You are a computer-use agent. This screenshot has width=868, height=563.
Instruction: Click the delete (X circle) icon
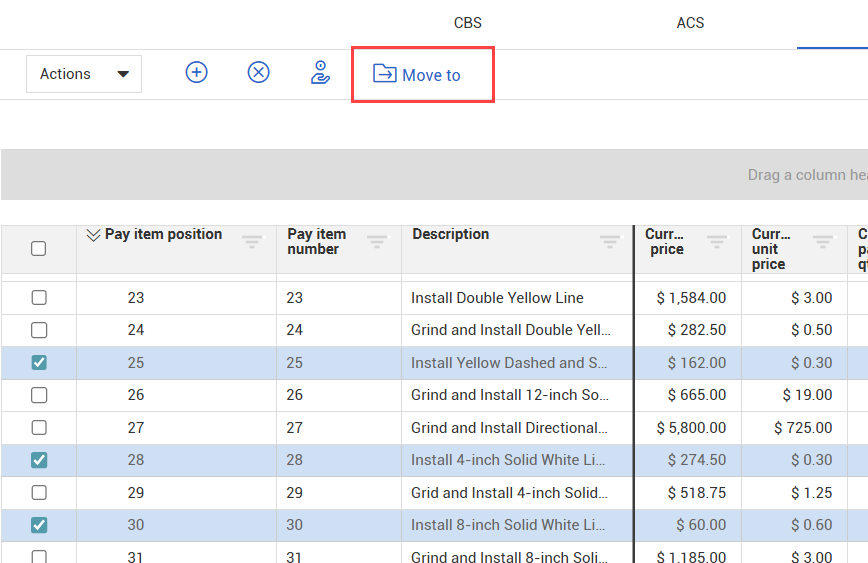pos(259,72)
